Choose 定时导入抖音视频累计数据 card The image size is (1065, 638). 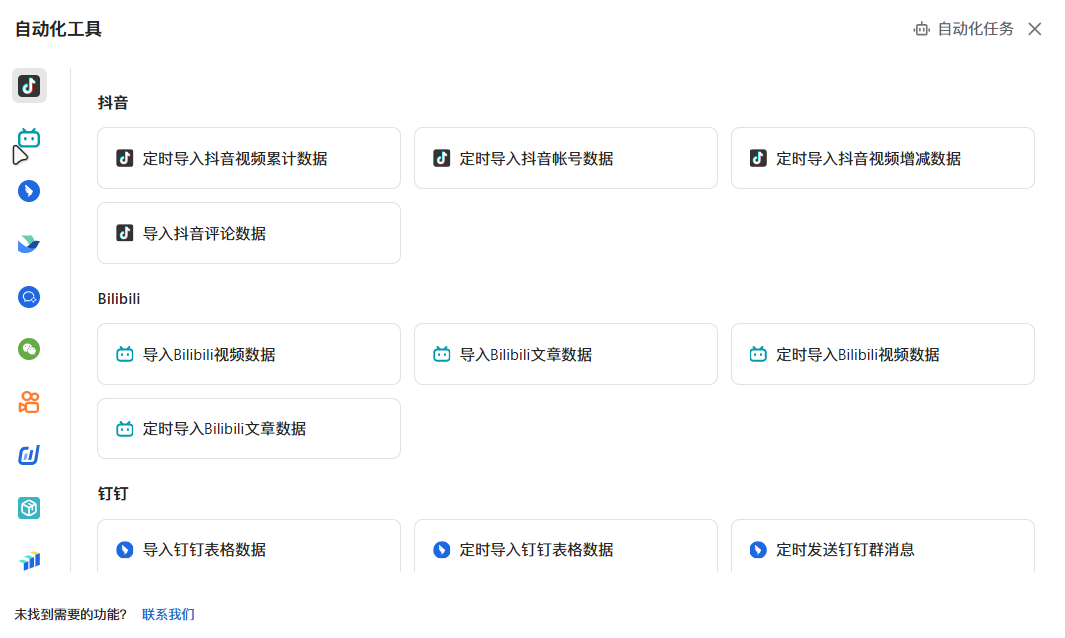click(x=249, y=158)
